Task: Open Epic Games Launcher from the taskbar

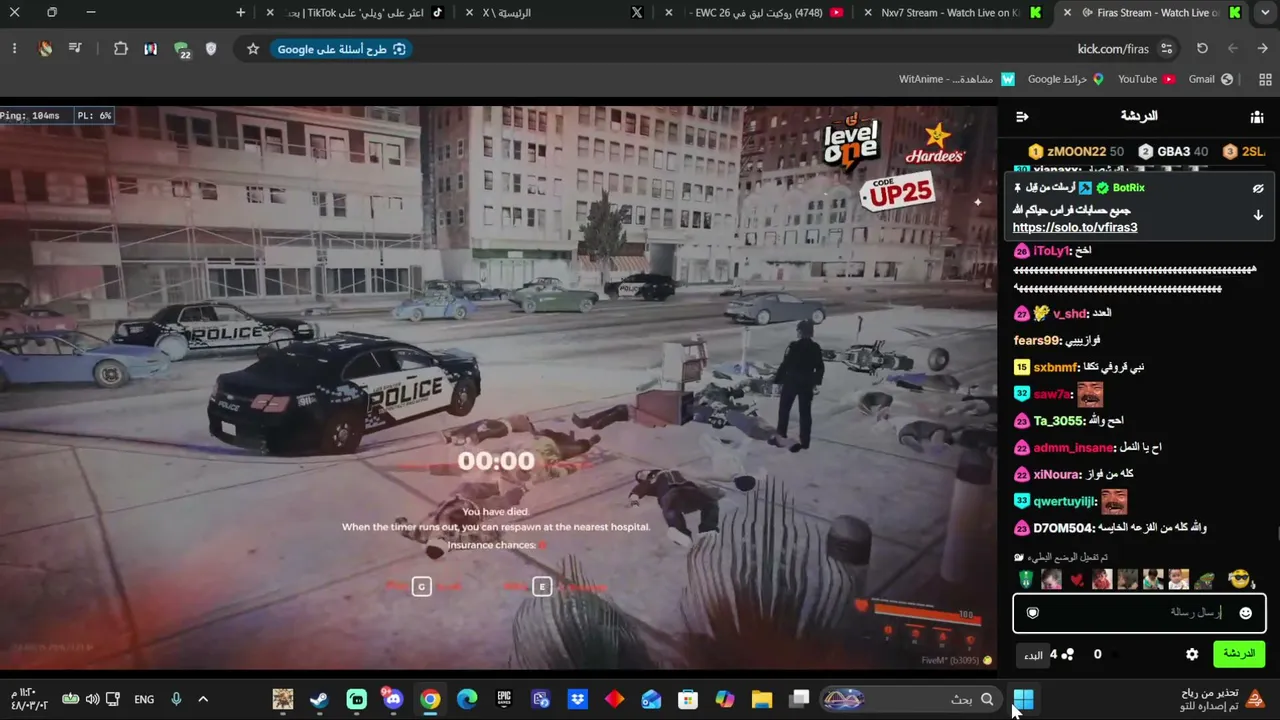Action: (x=504, y=699)
